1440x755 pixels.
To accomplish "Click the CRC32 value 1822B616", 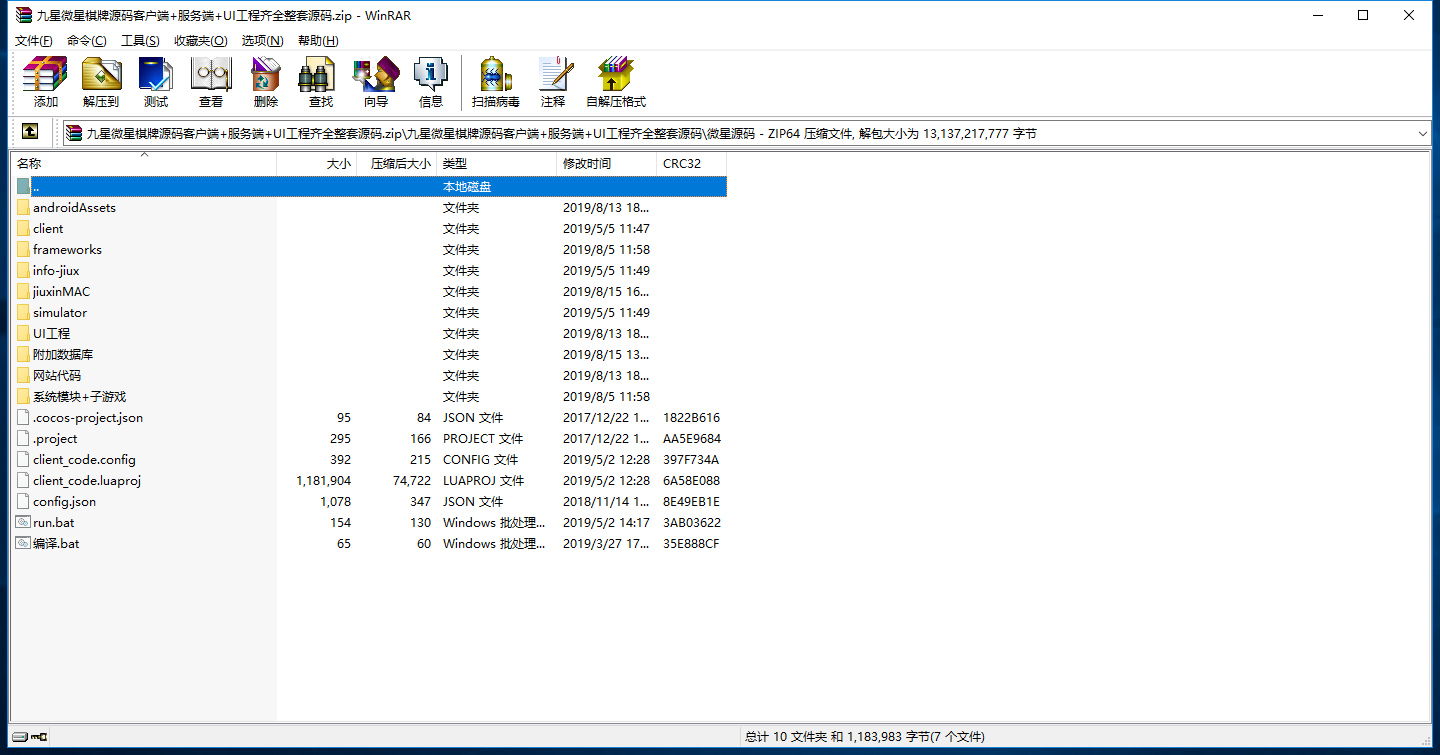I will pos(692,418).
